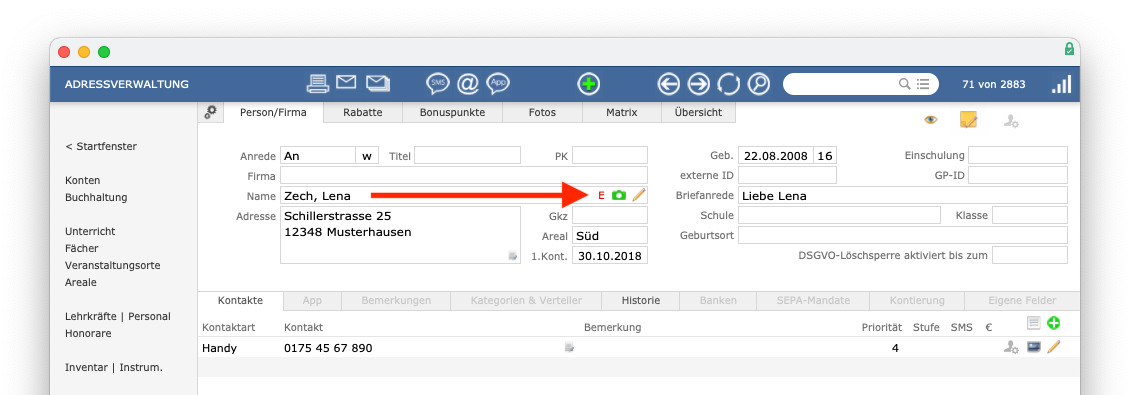Image resolution: width=1136 pixels, height=395 pixels.
Task: Click the magnifier inside the search field
Action: 904,84
